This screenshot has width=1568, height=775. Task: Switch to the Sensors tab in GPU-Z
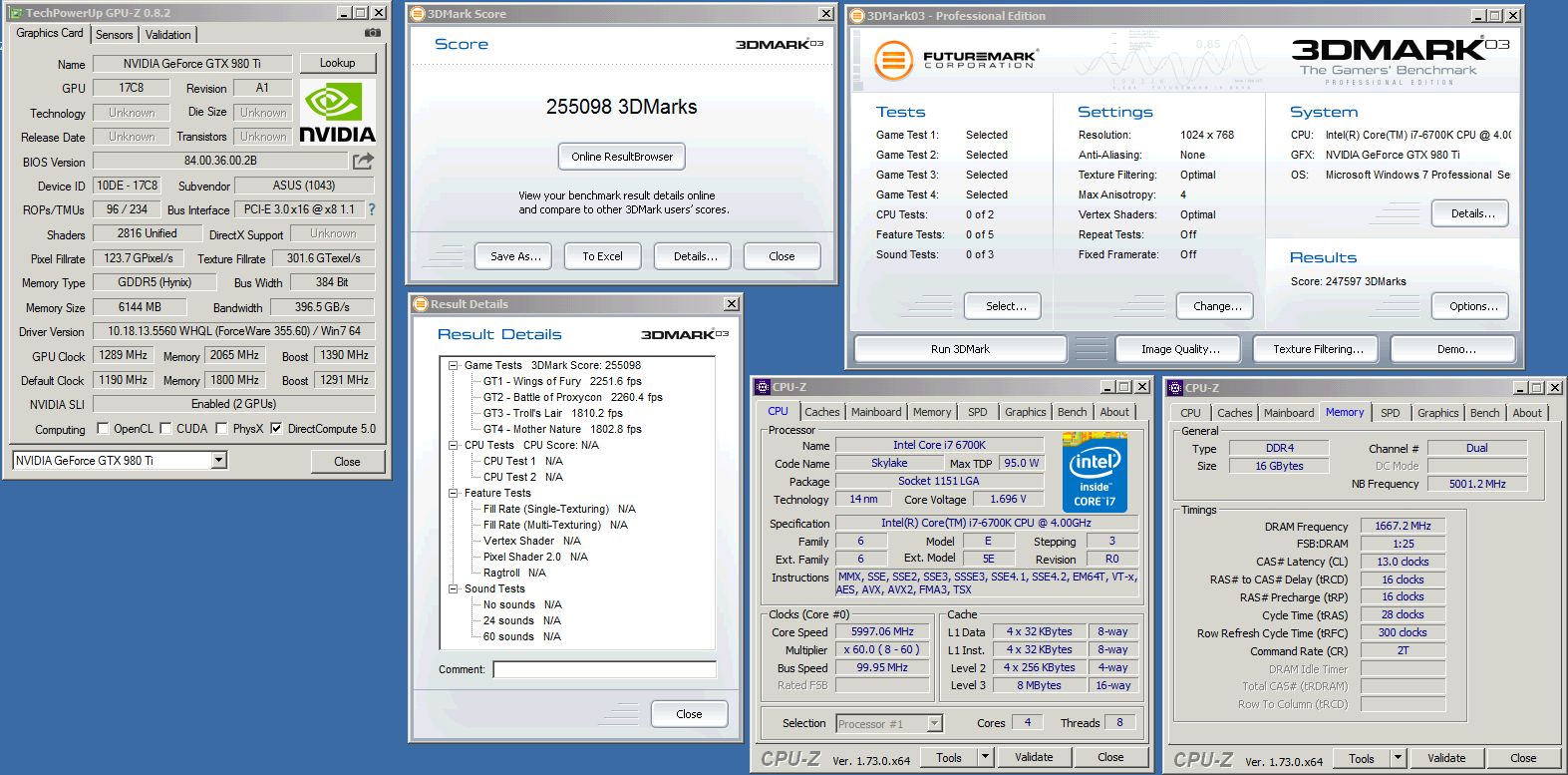pyautogui.click(x=115, y=35)
